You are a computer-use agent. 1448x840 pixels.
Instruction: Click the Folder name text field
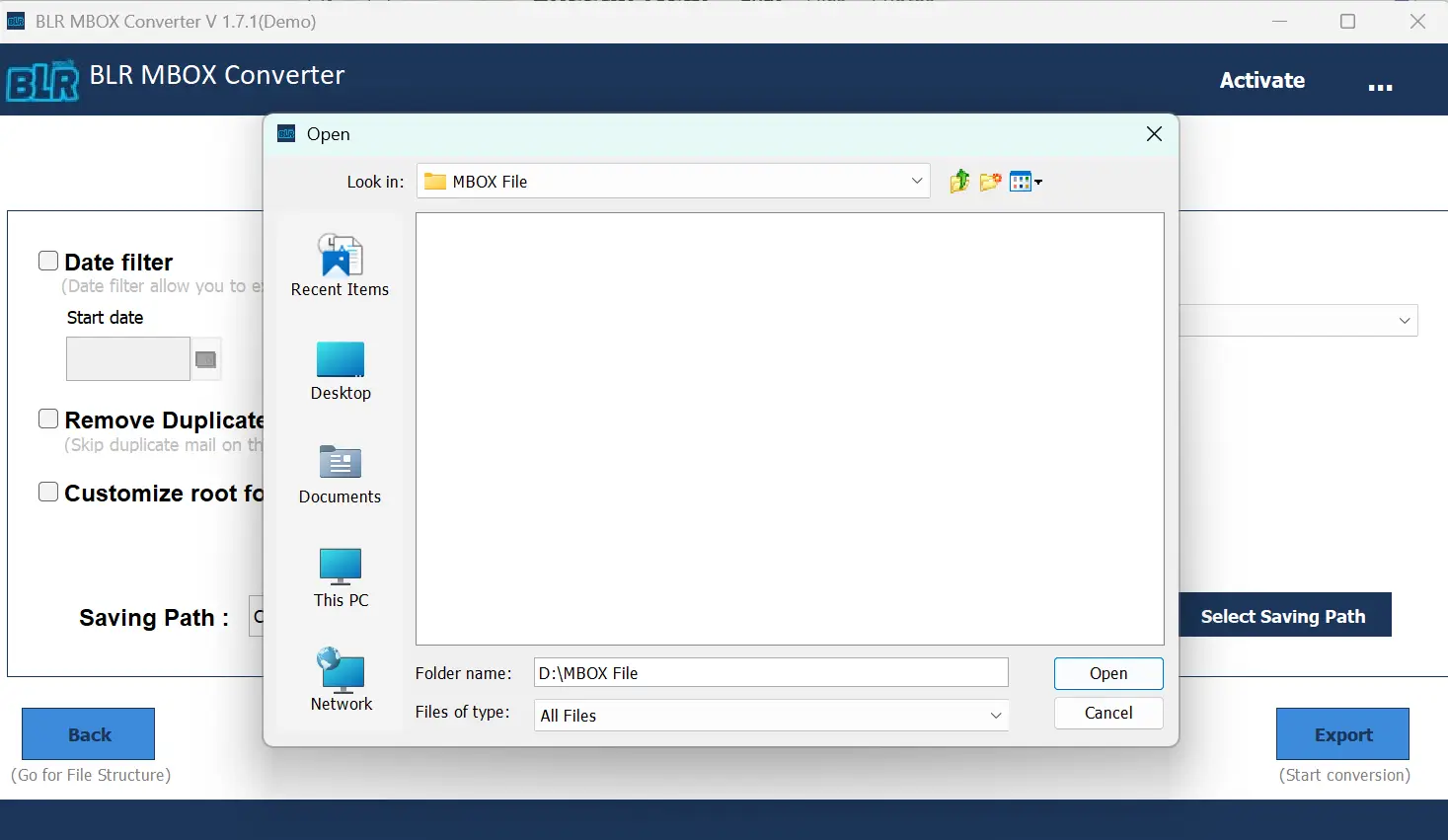[770, 673]
